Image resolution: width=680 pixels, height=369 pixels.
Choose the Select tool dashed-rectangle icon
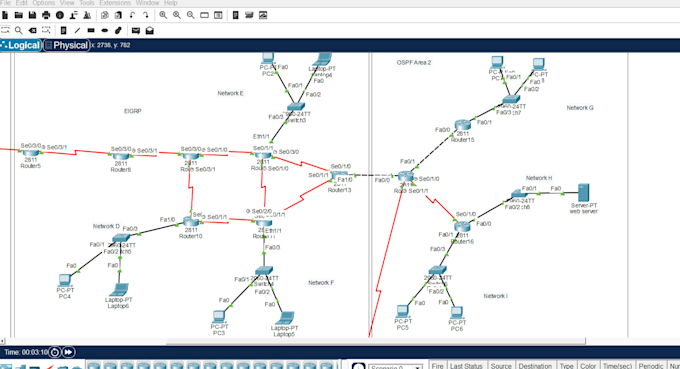coord(5,30)
